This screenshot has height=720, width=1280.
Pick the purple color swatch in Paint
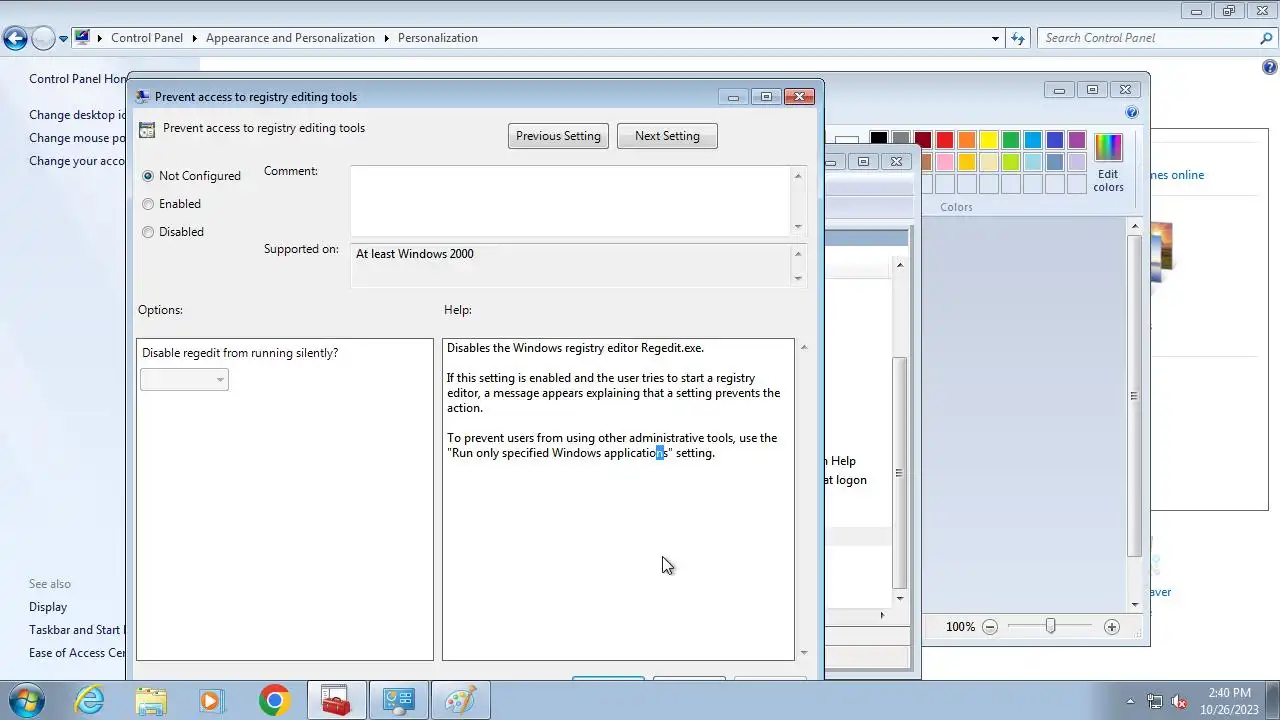coord(1076,140)
